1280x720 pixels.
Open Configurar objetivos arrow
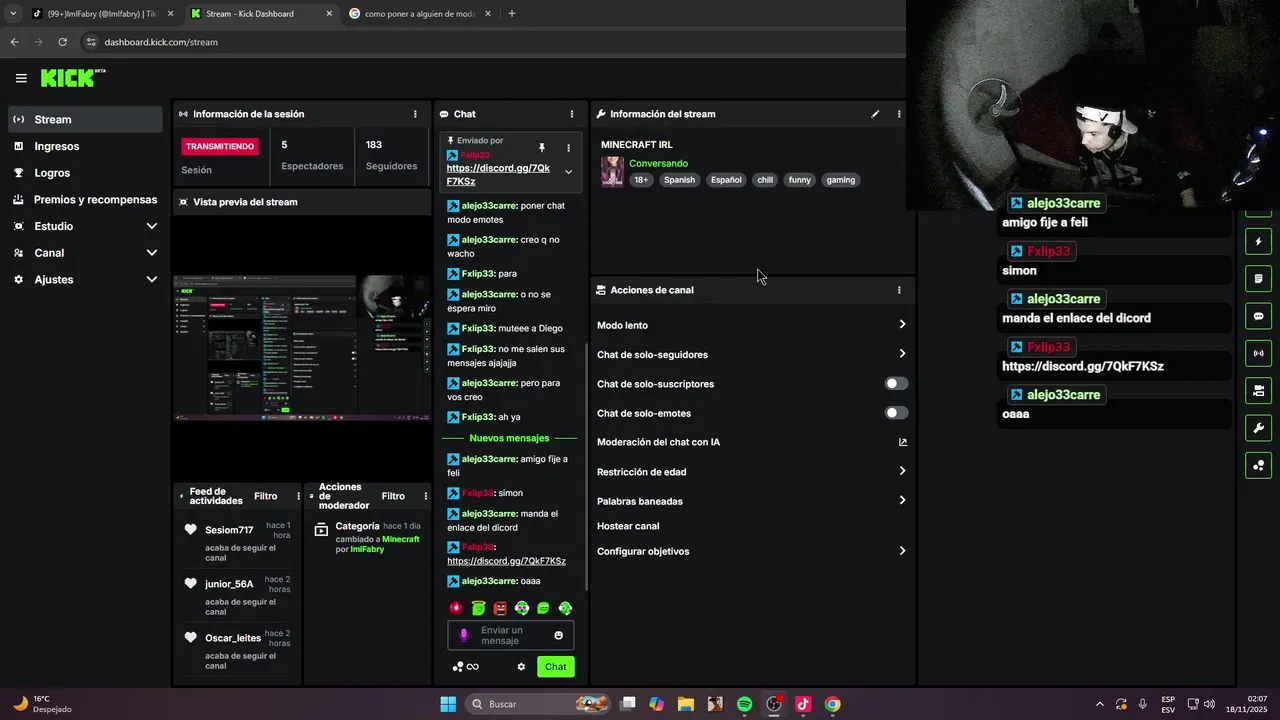pyautogui.click(x=902, y=551)
